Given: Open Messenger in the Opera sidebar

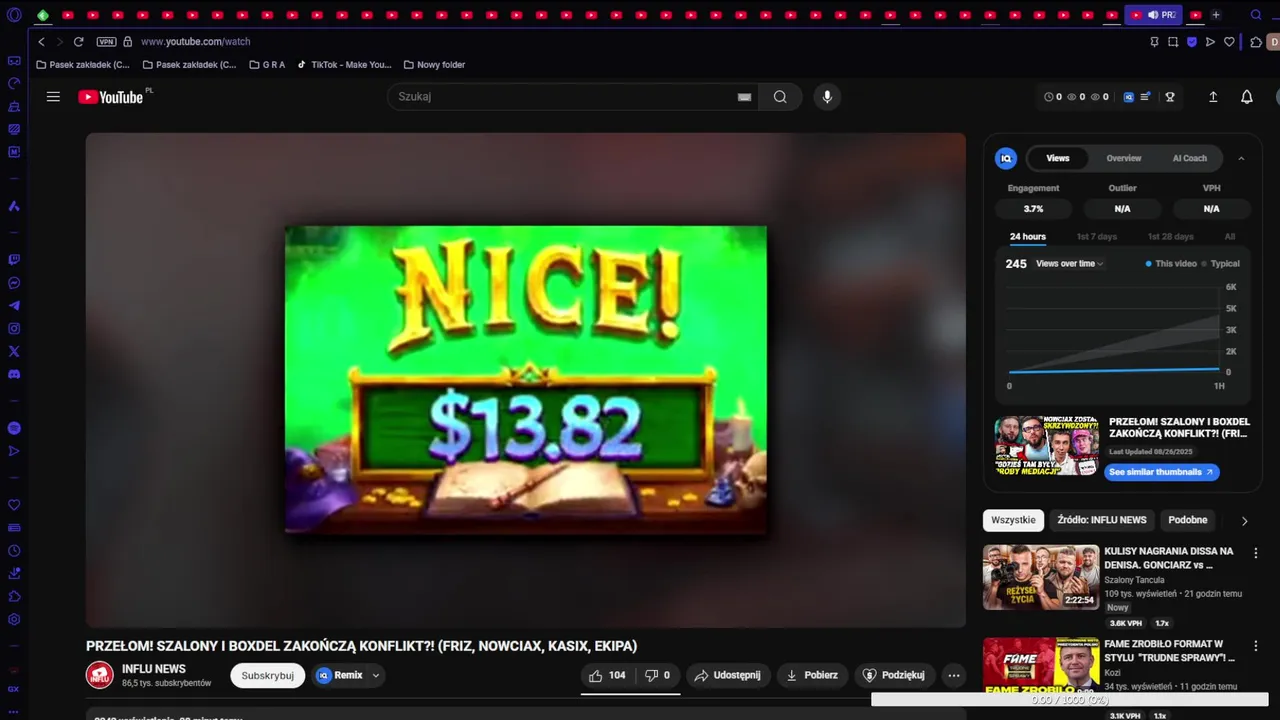Looking at the screenshot, I should pyautogui.click(x=14, y=283).
